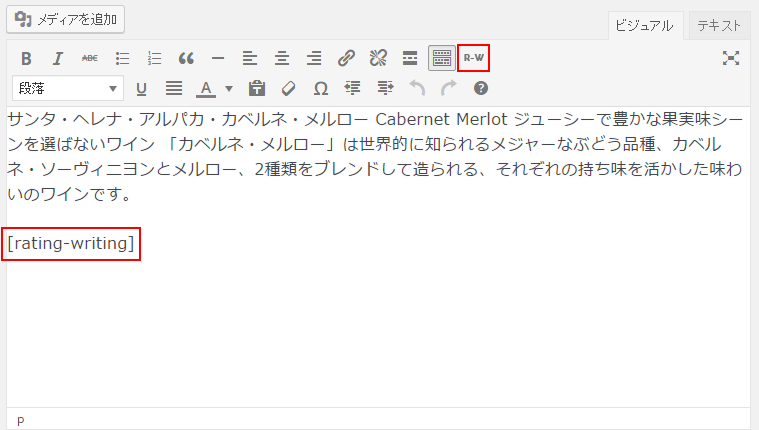
Task: Insert a horizontal line
Action: pos(218,59)
